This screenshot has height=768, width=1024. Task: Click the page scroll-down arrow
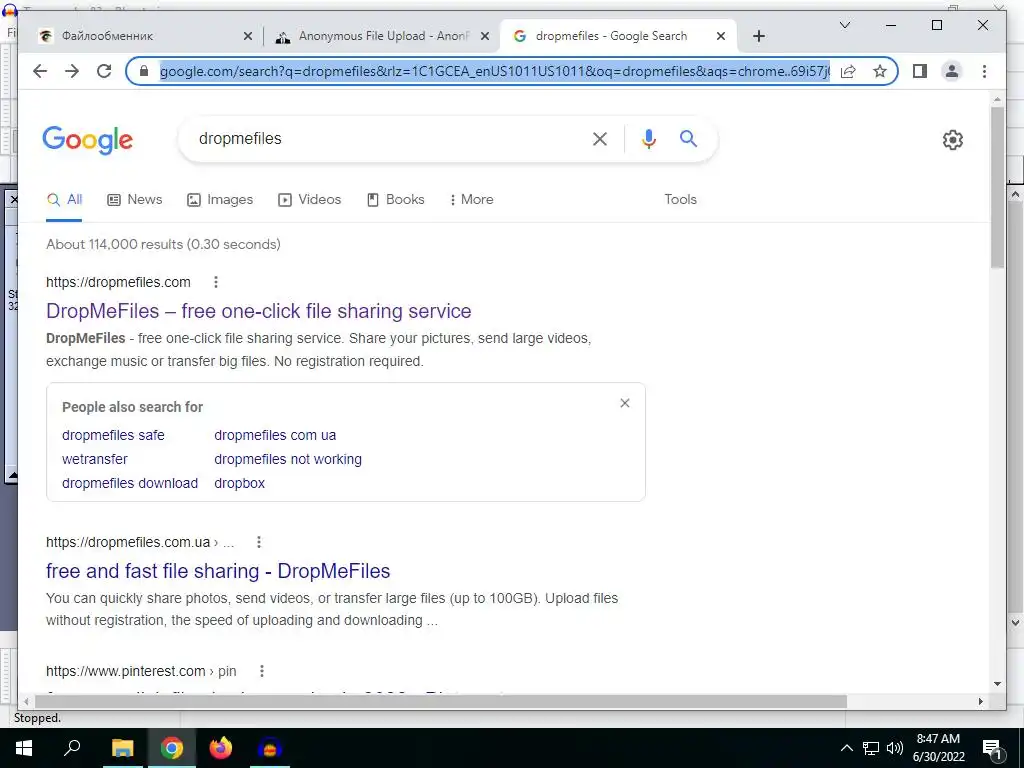(997, 684)
